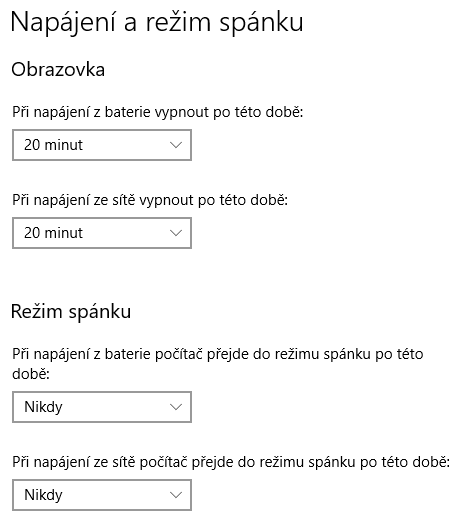Select 'Nikdy' value under ze sítě sleep setting
467x529 pixels.
point(43,495)
